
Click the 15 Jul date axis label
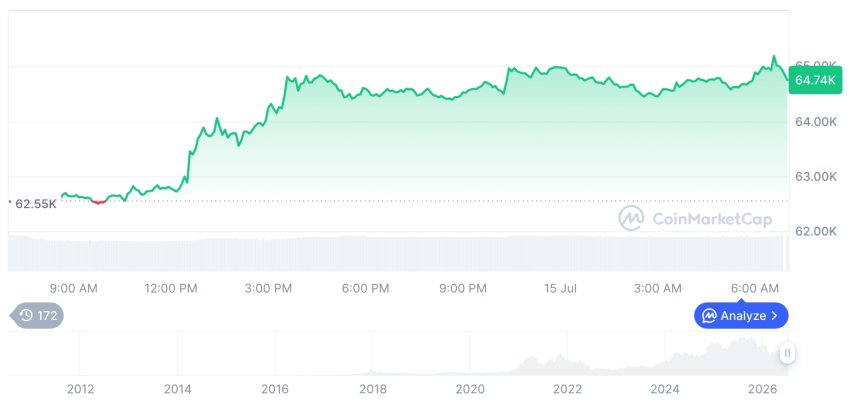[560, 289]
